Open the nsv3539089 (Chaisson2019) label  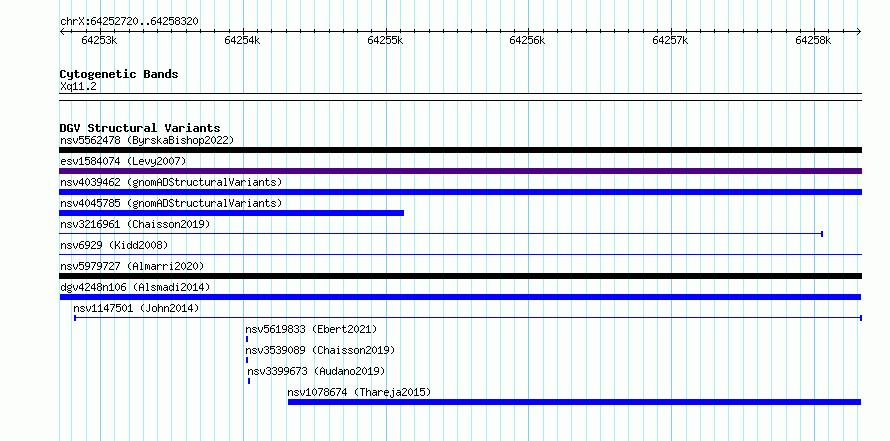(x=320, y=350)
